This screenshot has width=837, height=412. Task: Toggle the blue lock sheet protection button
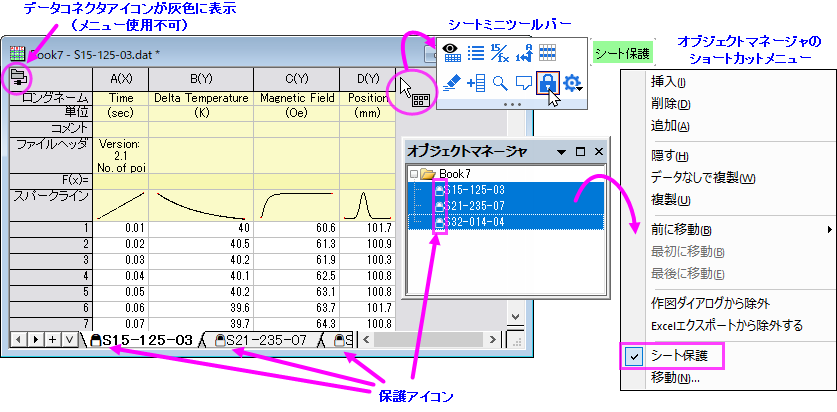pos(548,82)
